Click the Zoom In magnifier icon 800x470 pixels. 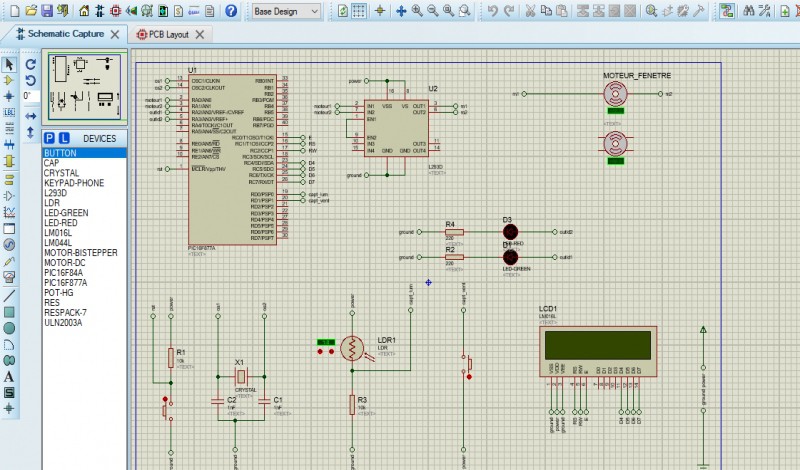pyautogui.click(x=418, y=11)
